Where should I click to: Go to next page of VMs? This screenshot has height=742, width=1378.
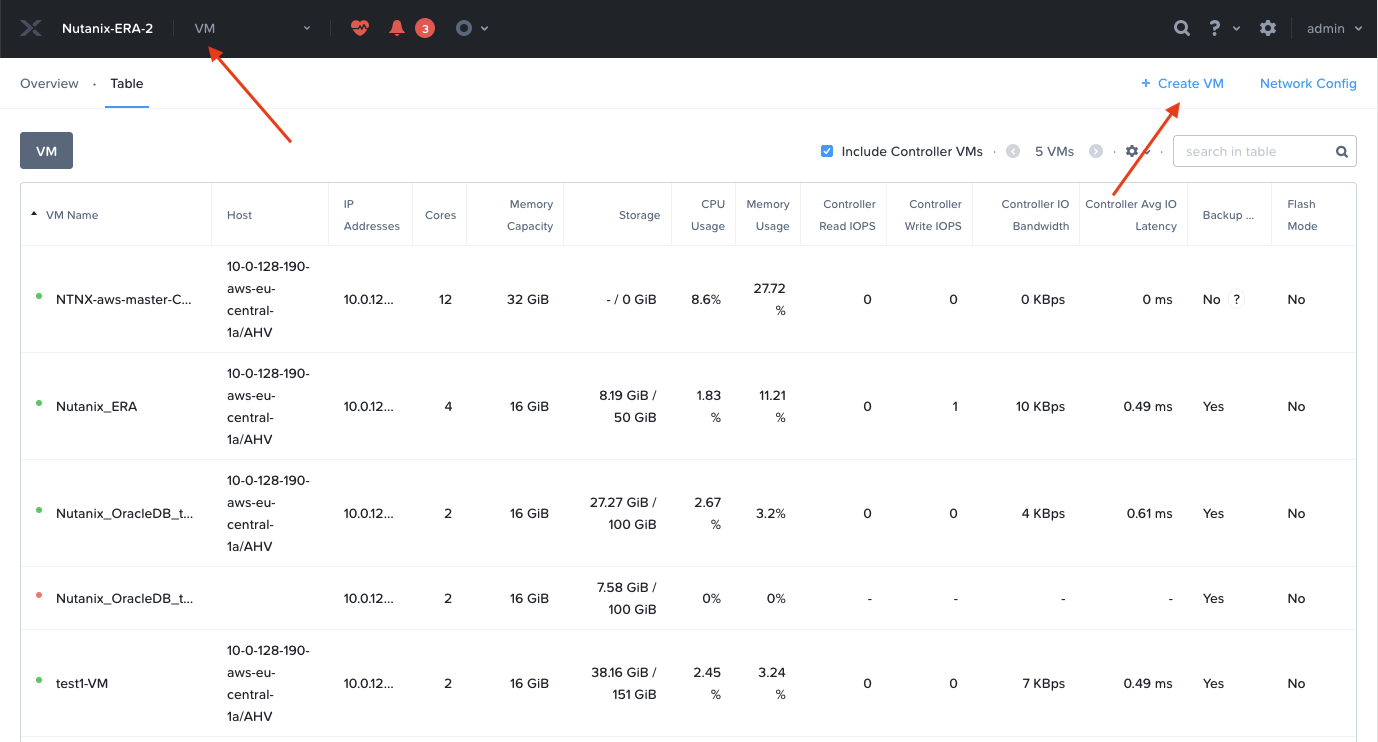[x=1096, y=151]
